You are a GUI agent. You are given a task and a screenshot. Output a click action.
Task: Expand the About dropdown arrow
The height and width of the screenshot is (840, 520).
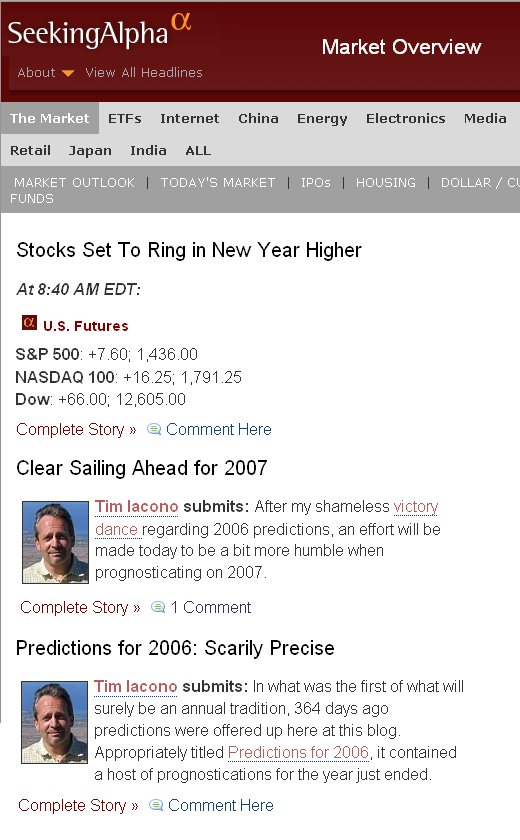coord(68,73)
